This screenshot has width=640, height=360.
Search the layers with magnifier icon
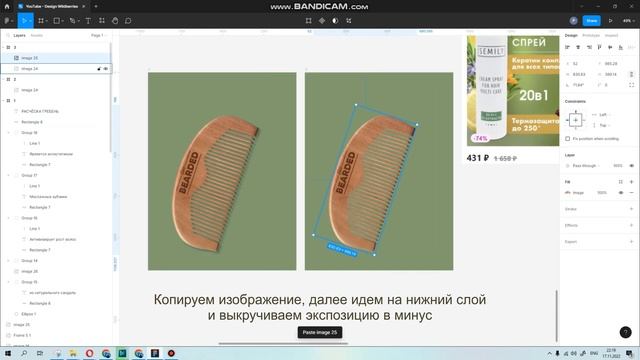point(8,36)
